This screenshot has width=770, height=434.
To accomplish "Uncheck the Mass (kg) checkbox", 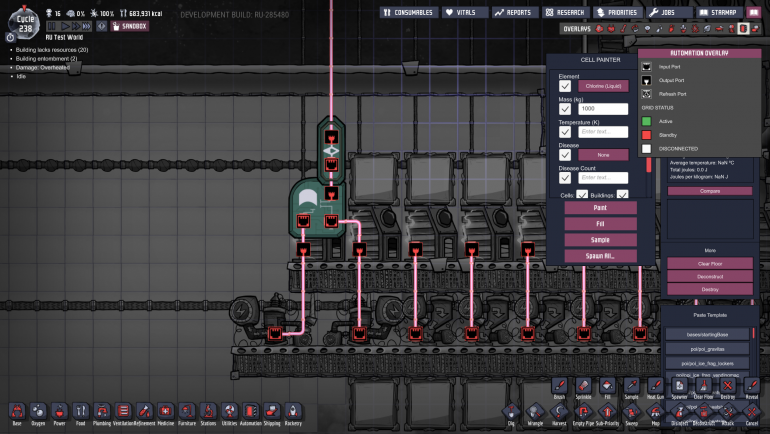I will click(565, 109).
